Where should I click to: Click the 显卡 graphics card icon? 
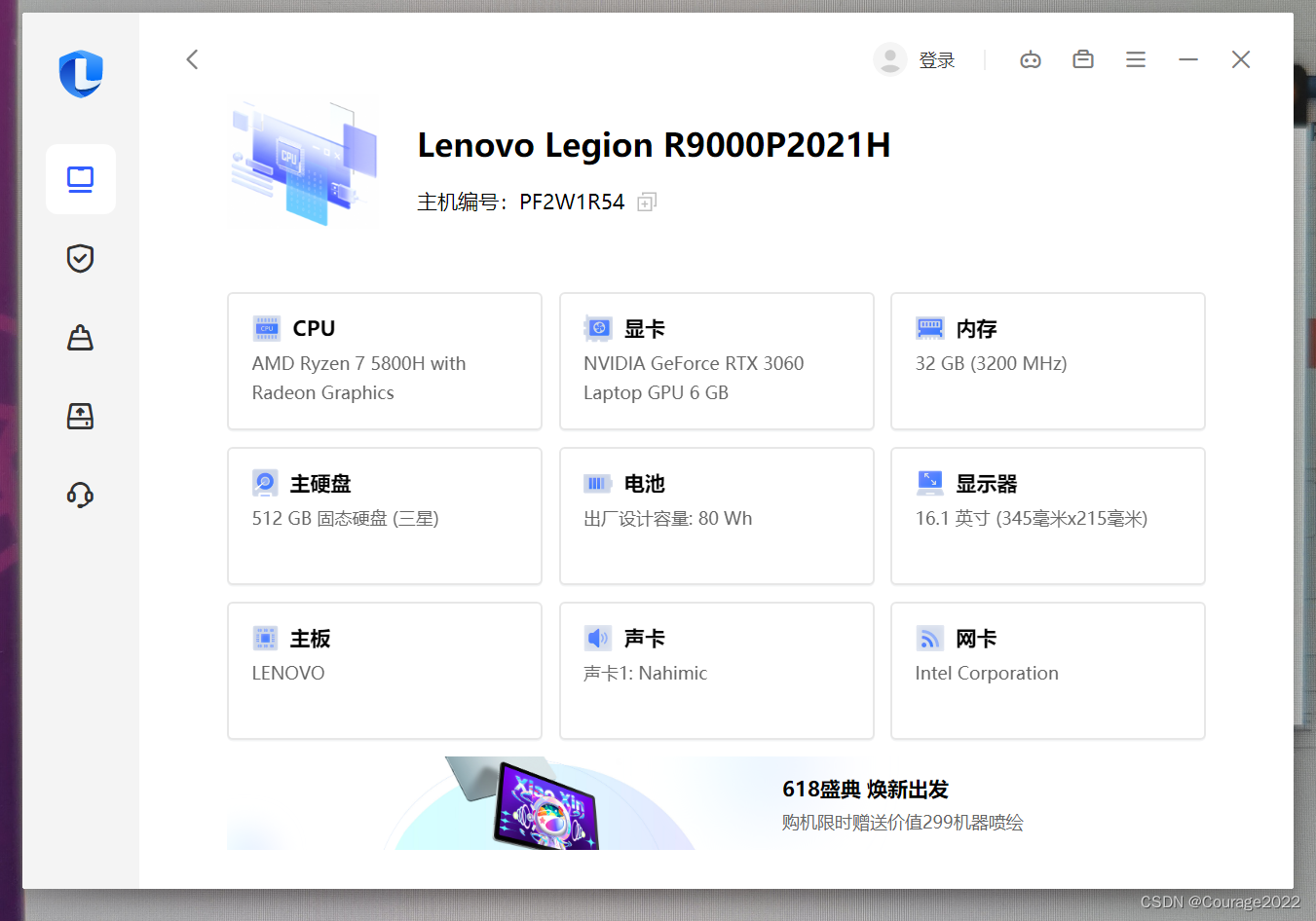pos(598,328)
